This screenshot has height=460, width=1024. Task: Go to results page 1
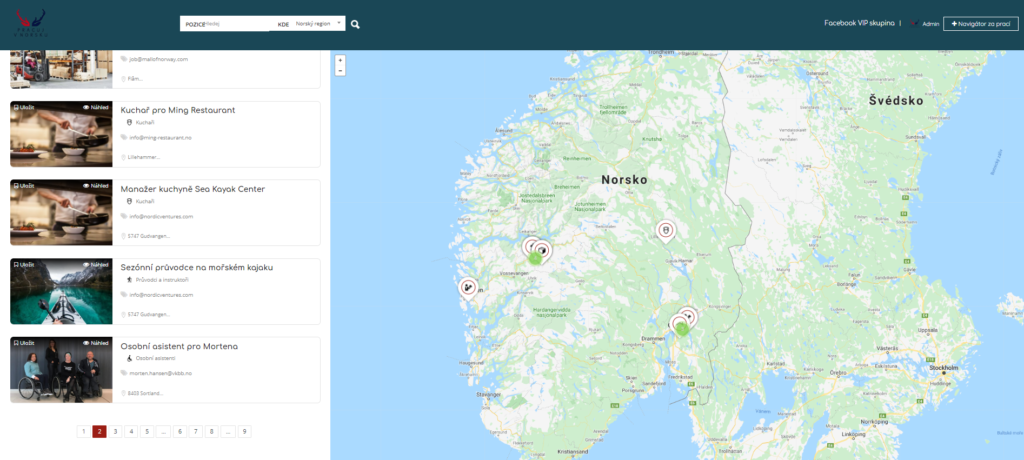pos(84,431)
